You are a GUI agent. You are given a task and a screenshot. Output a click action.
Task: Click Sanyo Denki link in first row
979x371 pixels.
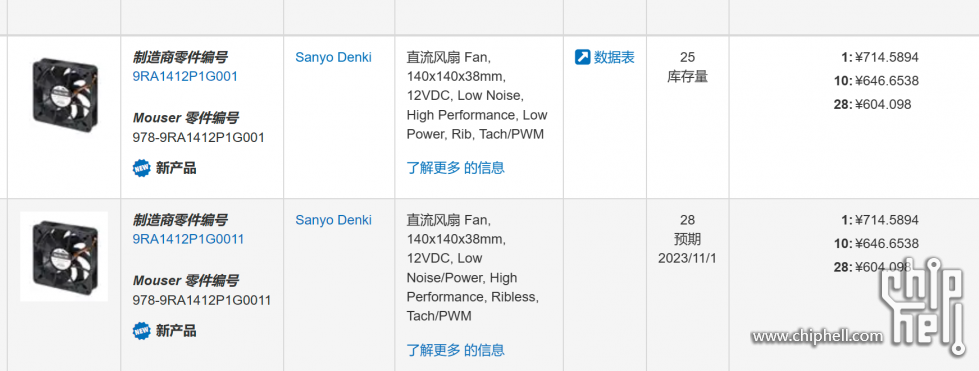coord(333,57)
